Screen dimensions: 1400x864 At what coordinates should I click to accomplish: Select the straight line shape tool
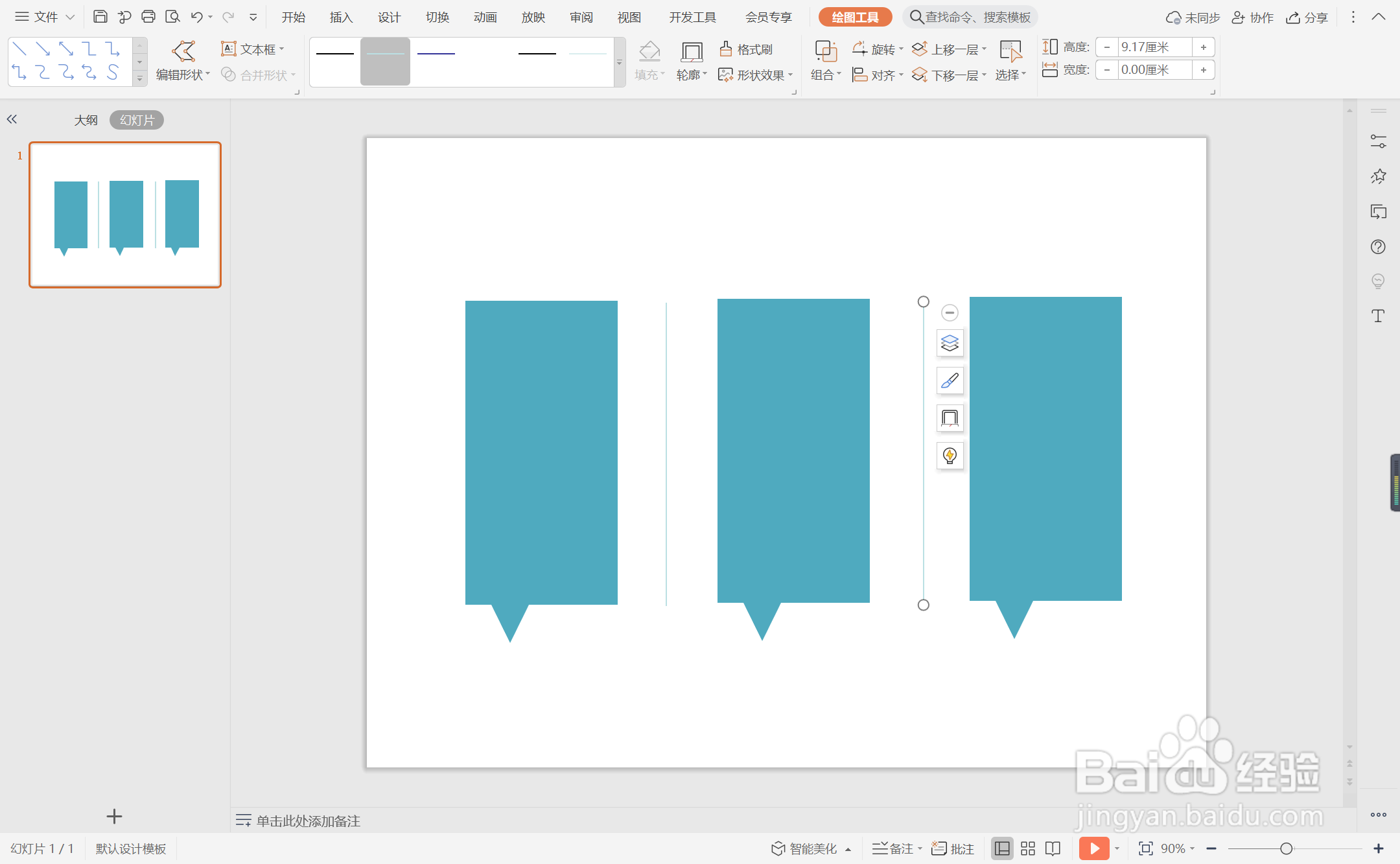coord(19,49)
